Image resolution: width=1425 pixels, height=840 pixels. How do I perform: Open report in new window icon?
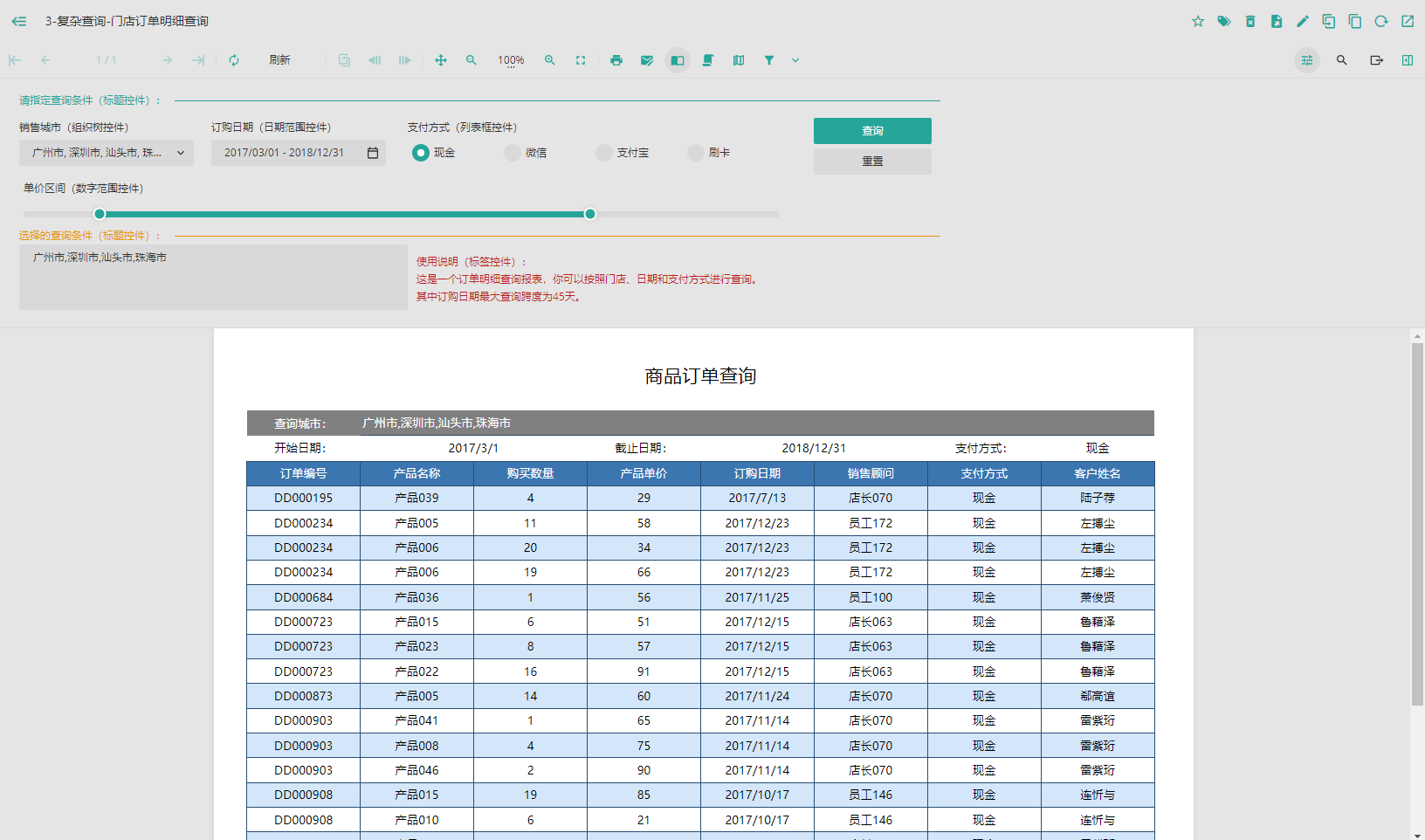1408,21
